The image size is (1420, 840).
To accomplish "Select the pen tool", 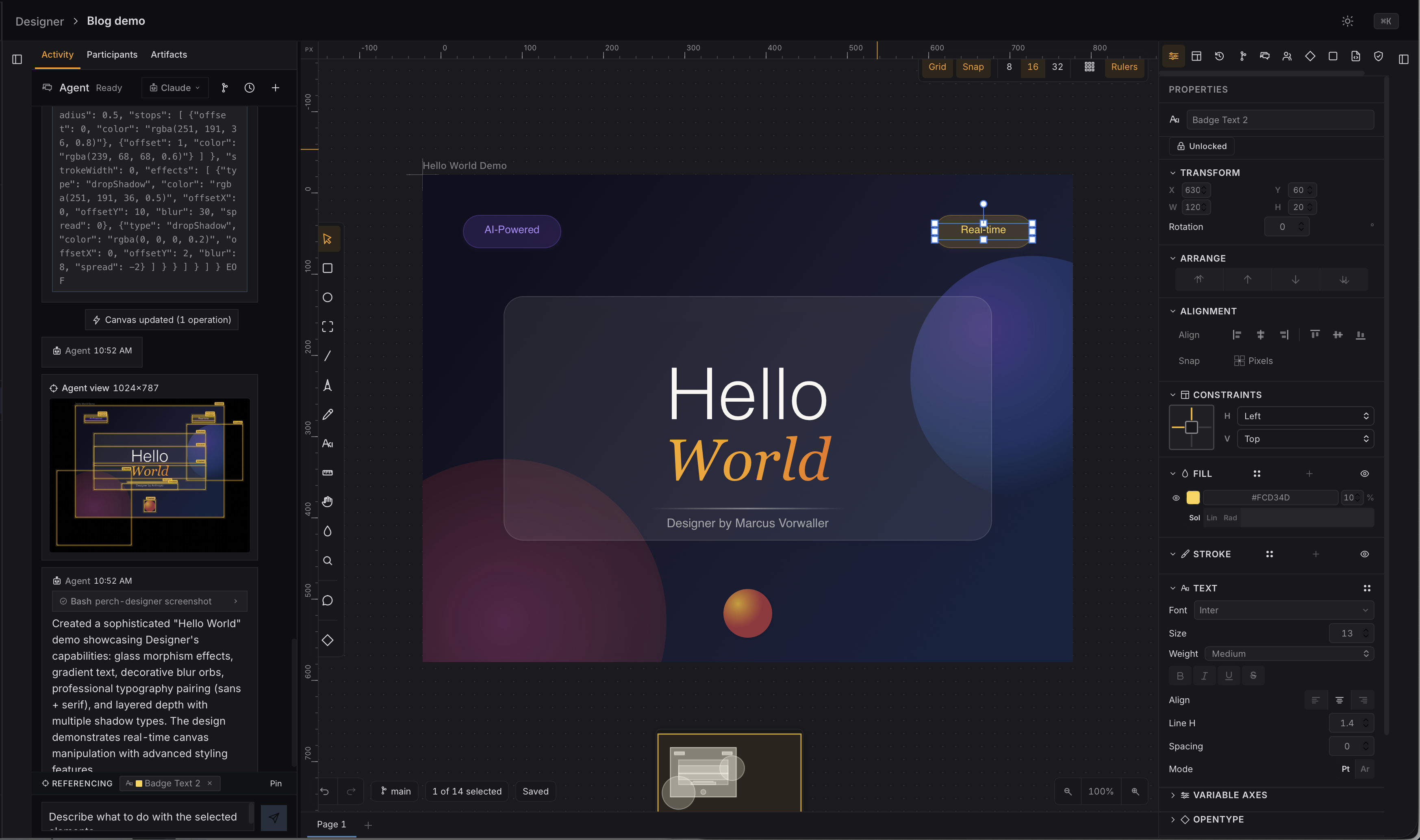I will [327, 385].
